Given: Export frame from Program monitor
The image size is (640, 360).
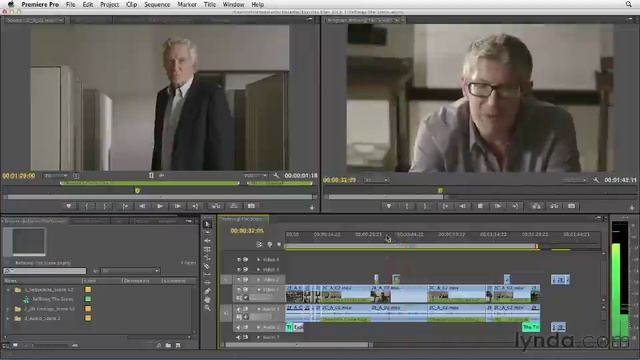Looking at the screenshot, I should (x=571, y=206).
